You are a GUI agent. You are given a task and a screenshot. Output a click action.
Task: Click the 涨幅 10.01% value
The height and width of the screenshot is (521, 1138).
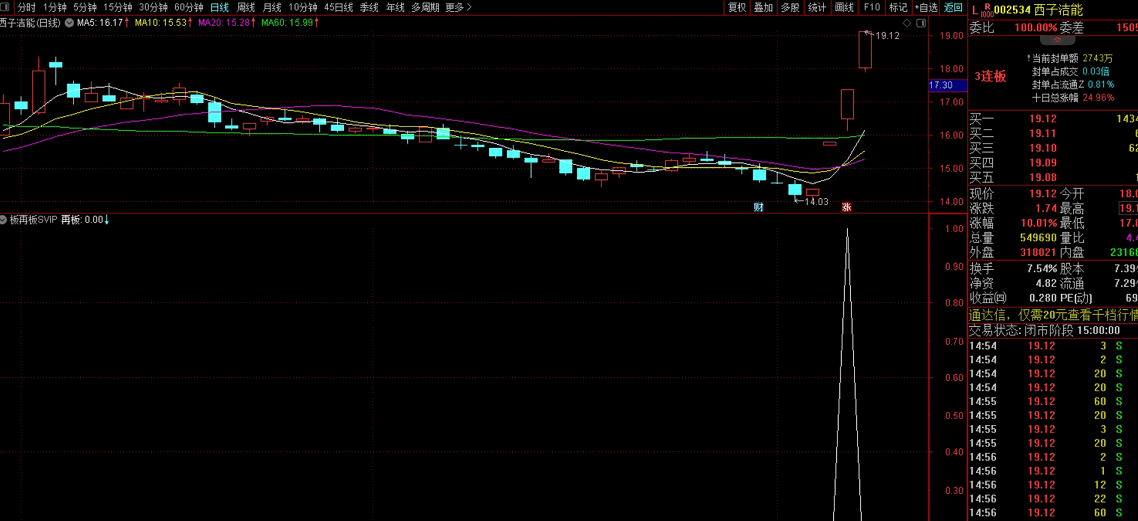click(1039, 224)
